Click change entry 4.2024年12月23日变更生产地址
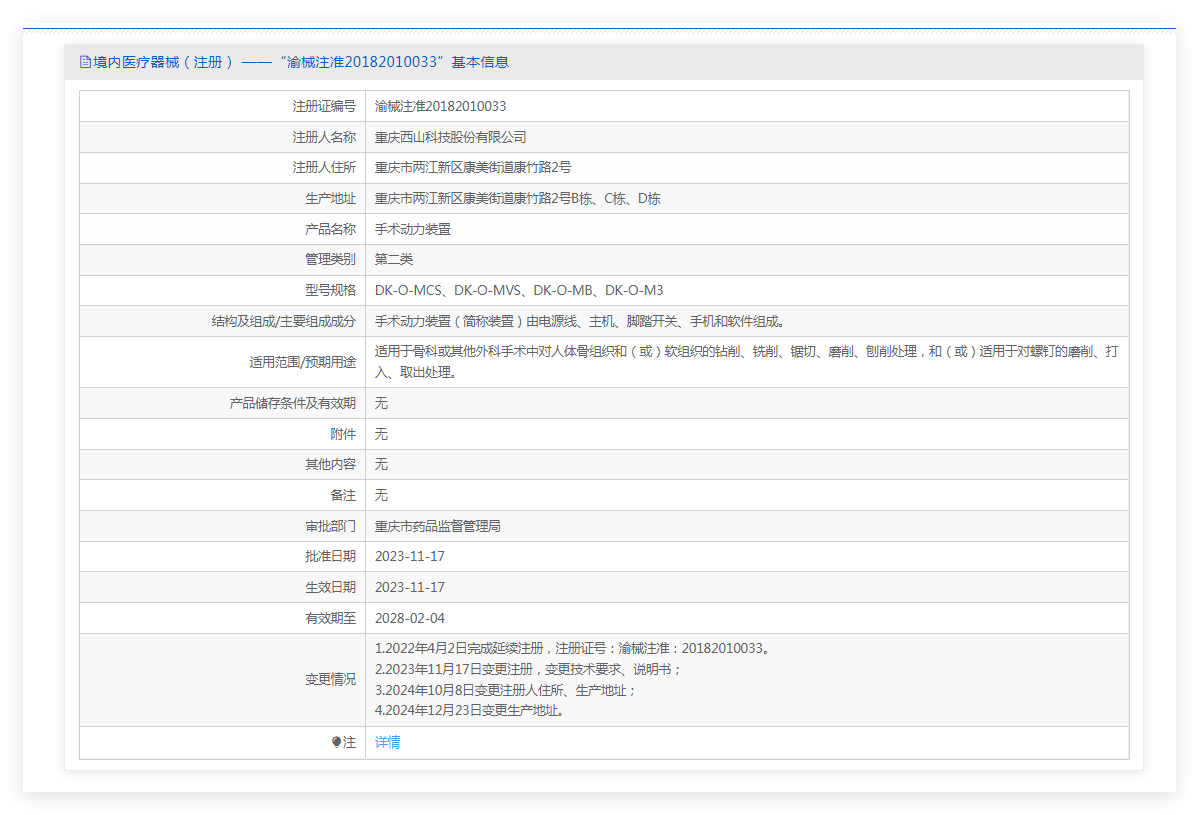The image size is (1199, 815). pos(470,710)
